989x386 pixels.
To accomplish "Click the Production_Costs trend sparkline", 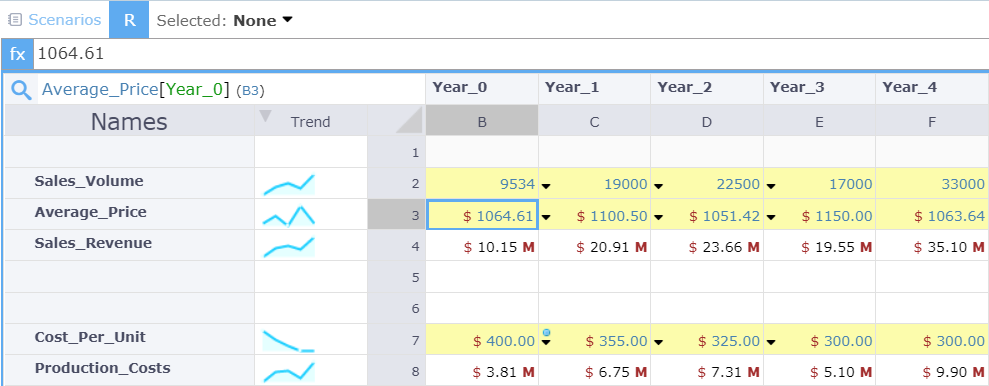I will click(289, 372).
